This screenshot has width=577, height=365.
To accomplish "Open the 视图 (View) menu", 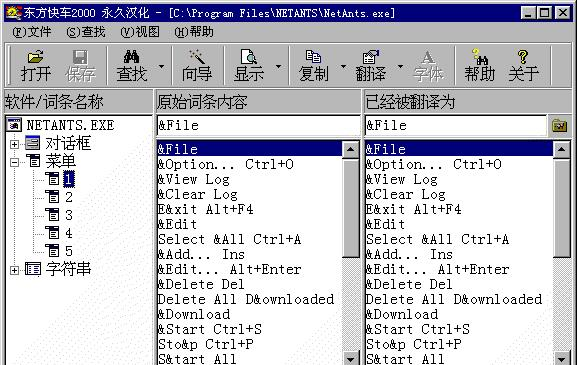I will 140,32.
